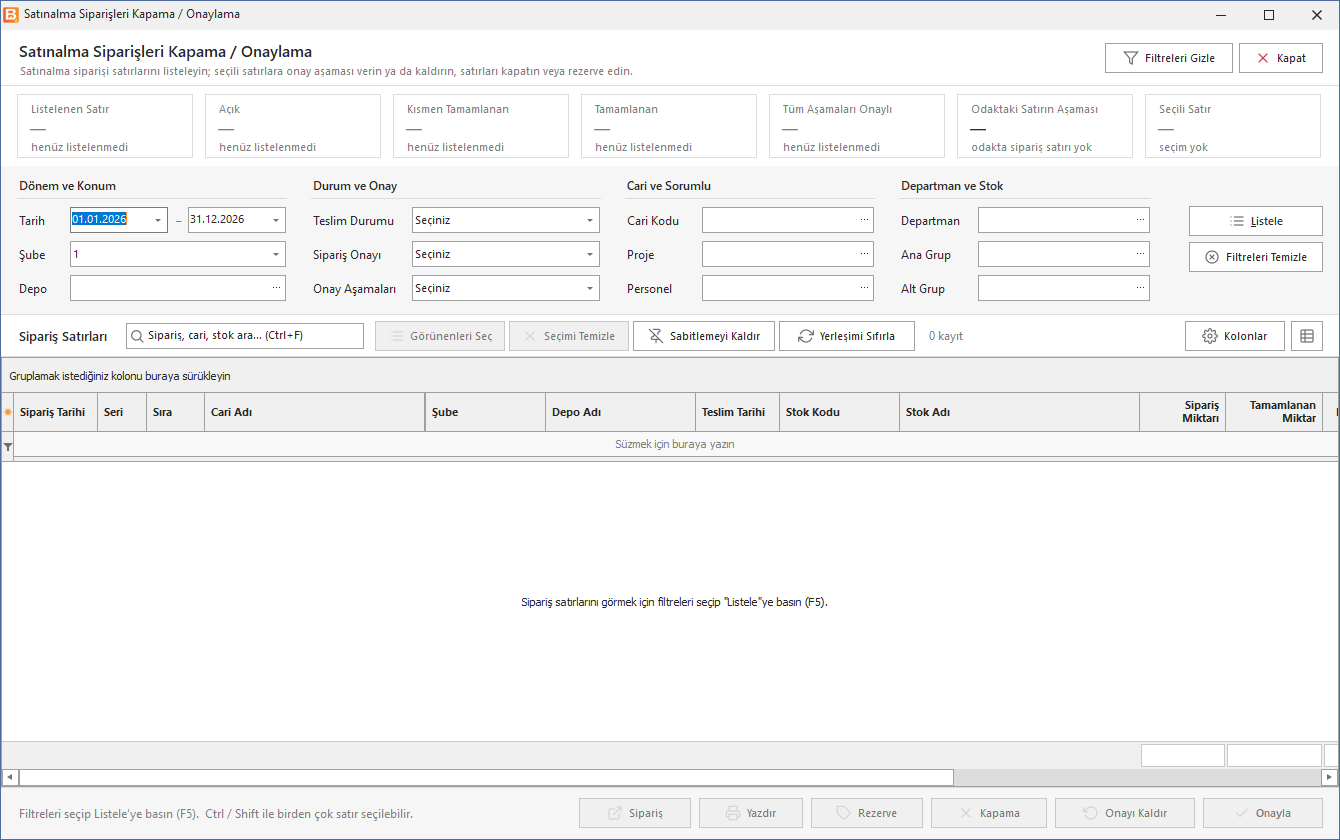The width and height of the screenshot is (1340, 840).
Task: Click the Listele button
Action: click(1256, 221)
